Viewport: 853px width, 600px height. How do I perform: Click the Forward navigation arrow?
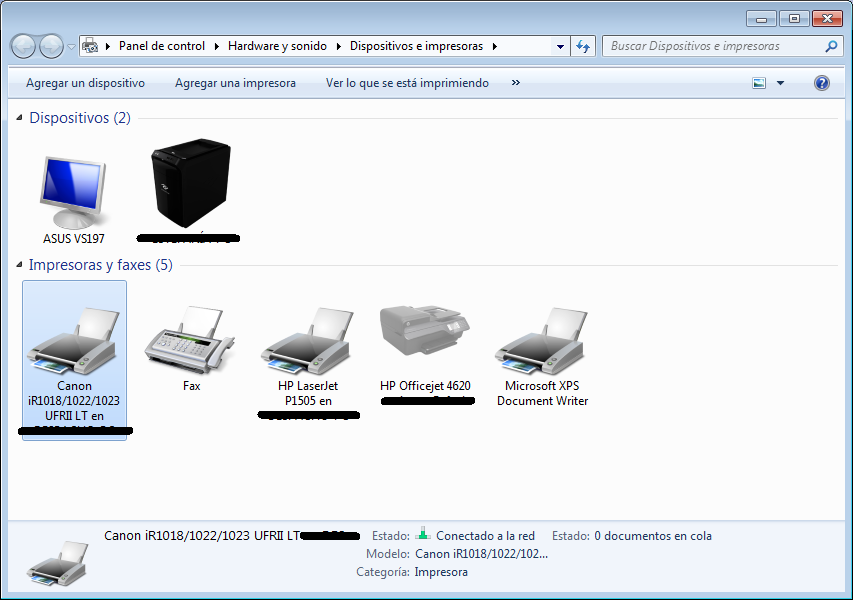point(52,46)
